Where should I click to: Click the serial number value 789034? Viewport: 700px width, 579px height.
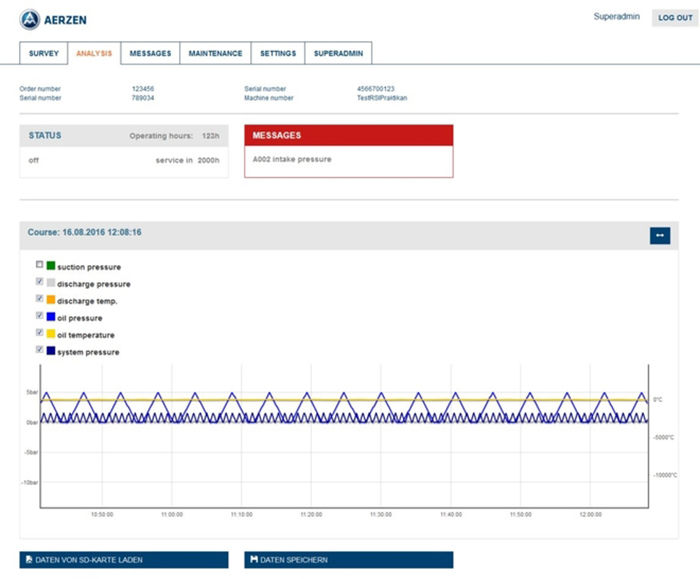(143, 98)
